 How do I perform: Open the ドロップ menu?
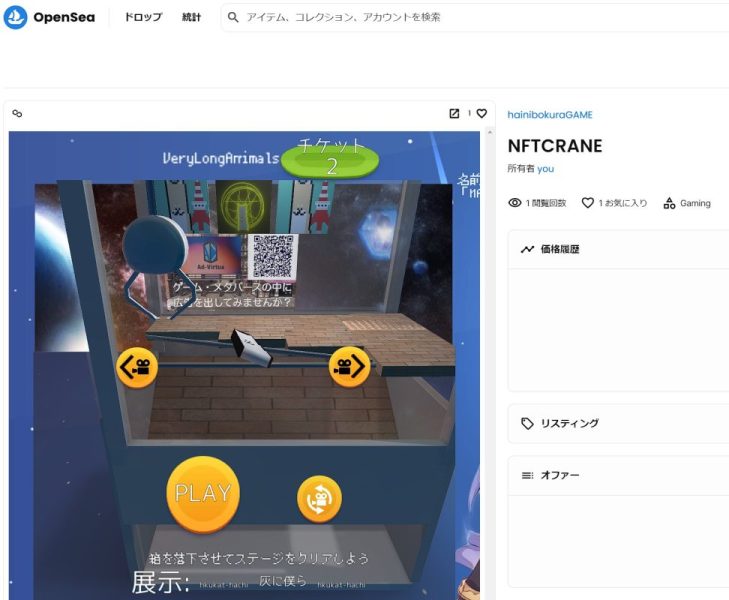142,17
